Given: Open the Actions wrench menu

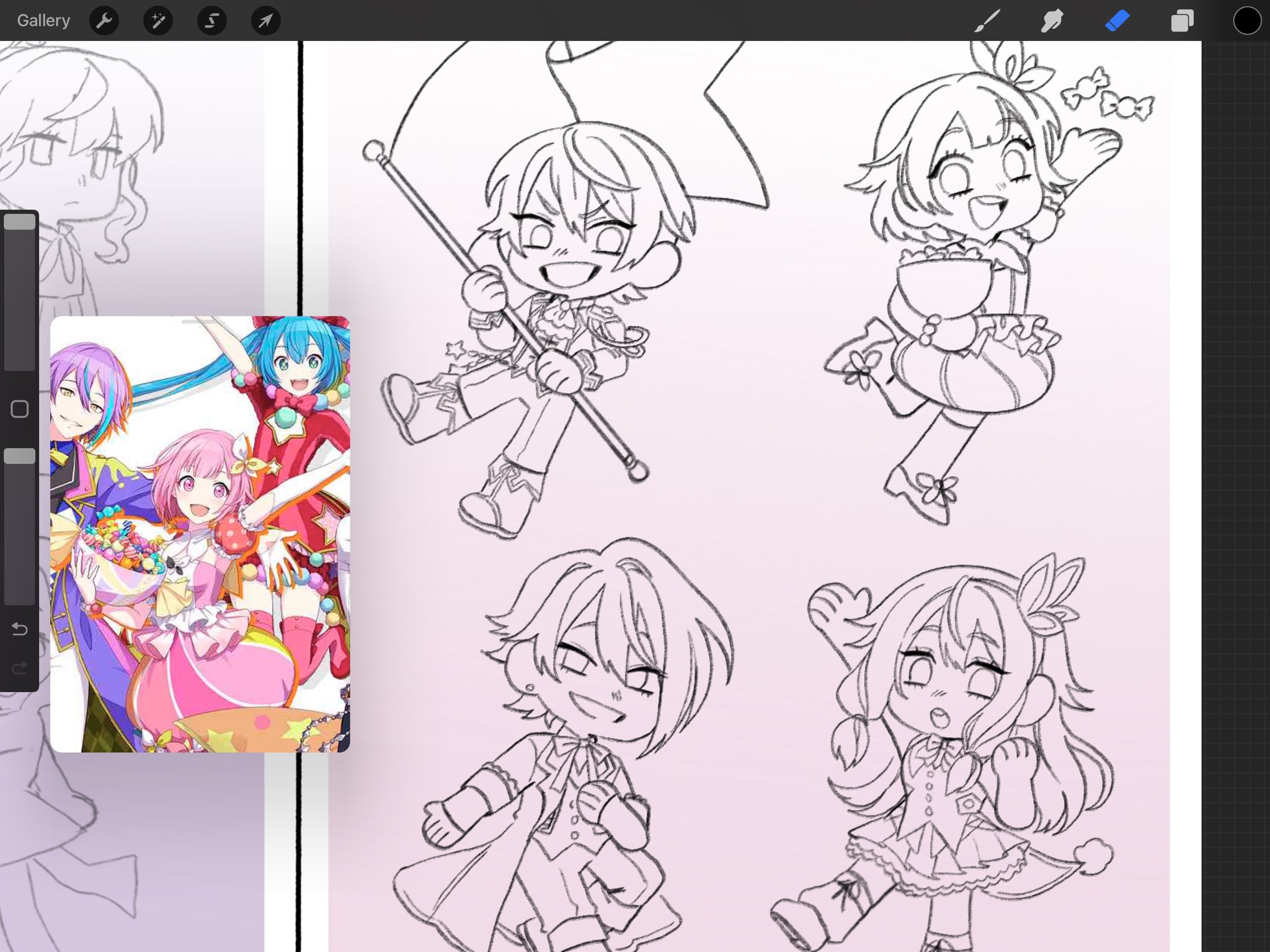Looking at the screenshot, I should click(104, 20).
